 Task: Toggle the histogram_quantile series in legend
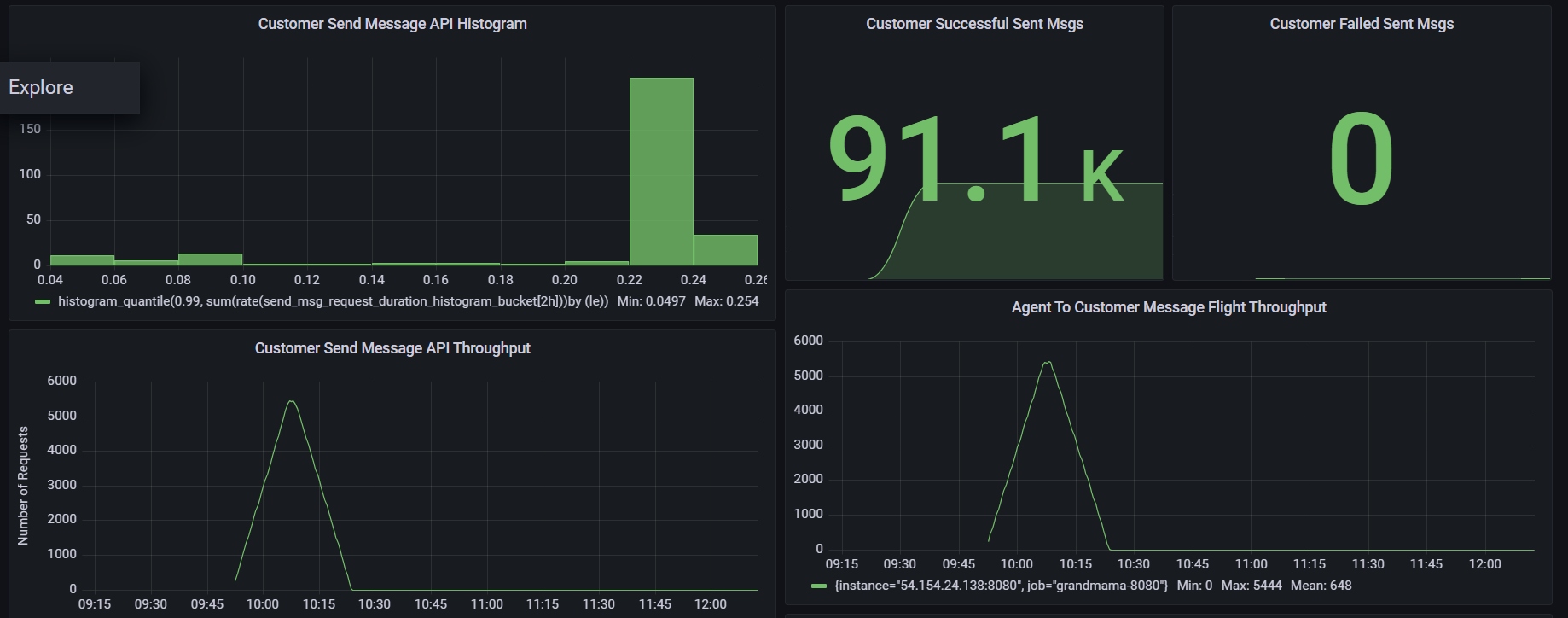tap(333, 301)
